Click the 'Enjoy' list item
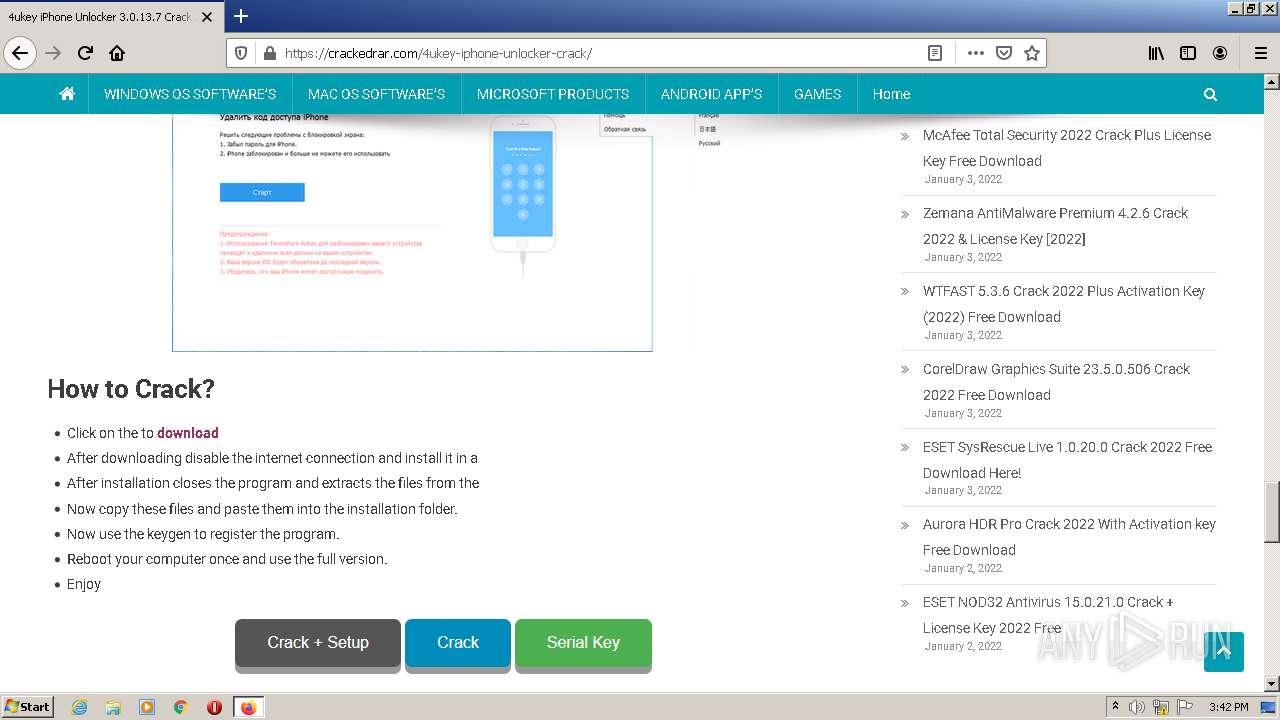 pyautogui.click(x=84, y=584)
